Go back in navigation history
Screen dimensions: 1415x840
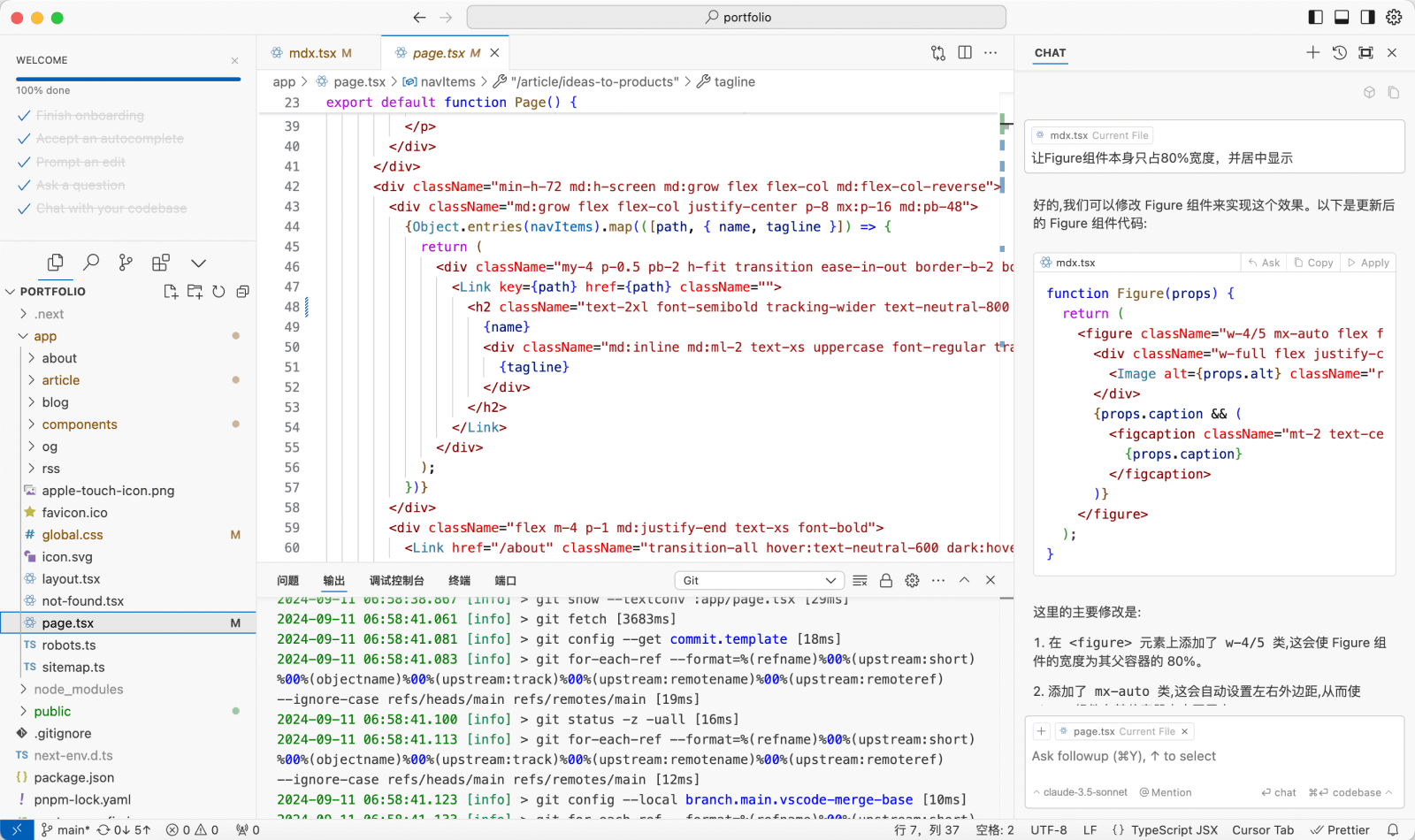click(x=419, y=17)
